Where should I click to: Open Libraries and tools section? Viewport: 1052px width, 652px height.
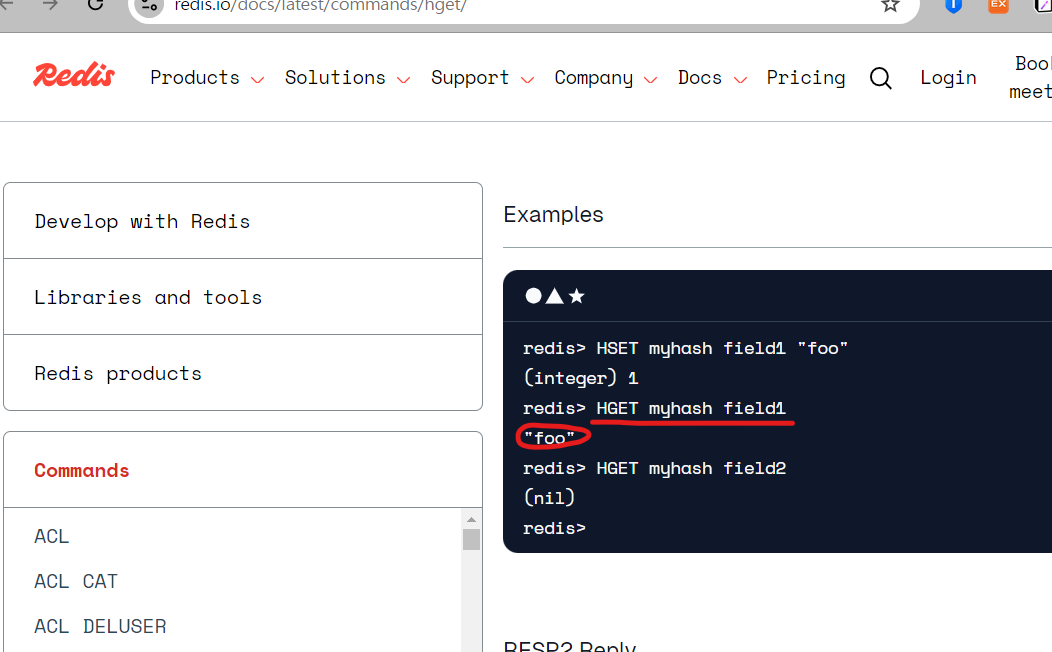243,296
